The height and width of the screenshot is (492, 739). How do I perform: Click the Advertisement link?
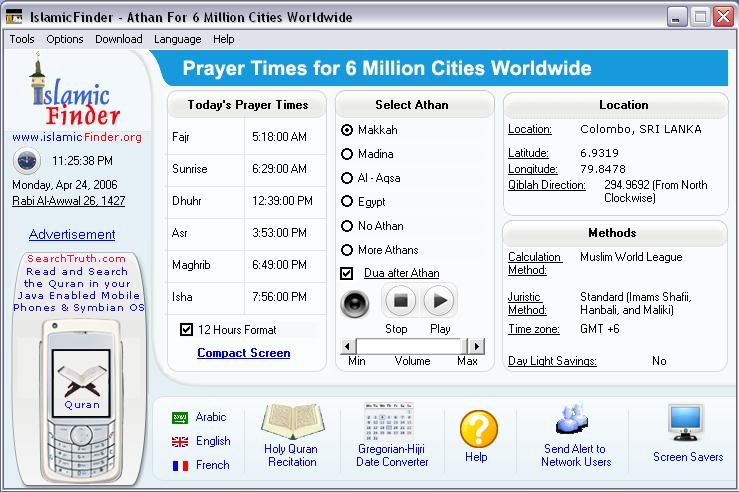tap(72, 234)
